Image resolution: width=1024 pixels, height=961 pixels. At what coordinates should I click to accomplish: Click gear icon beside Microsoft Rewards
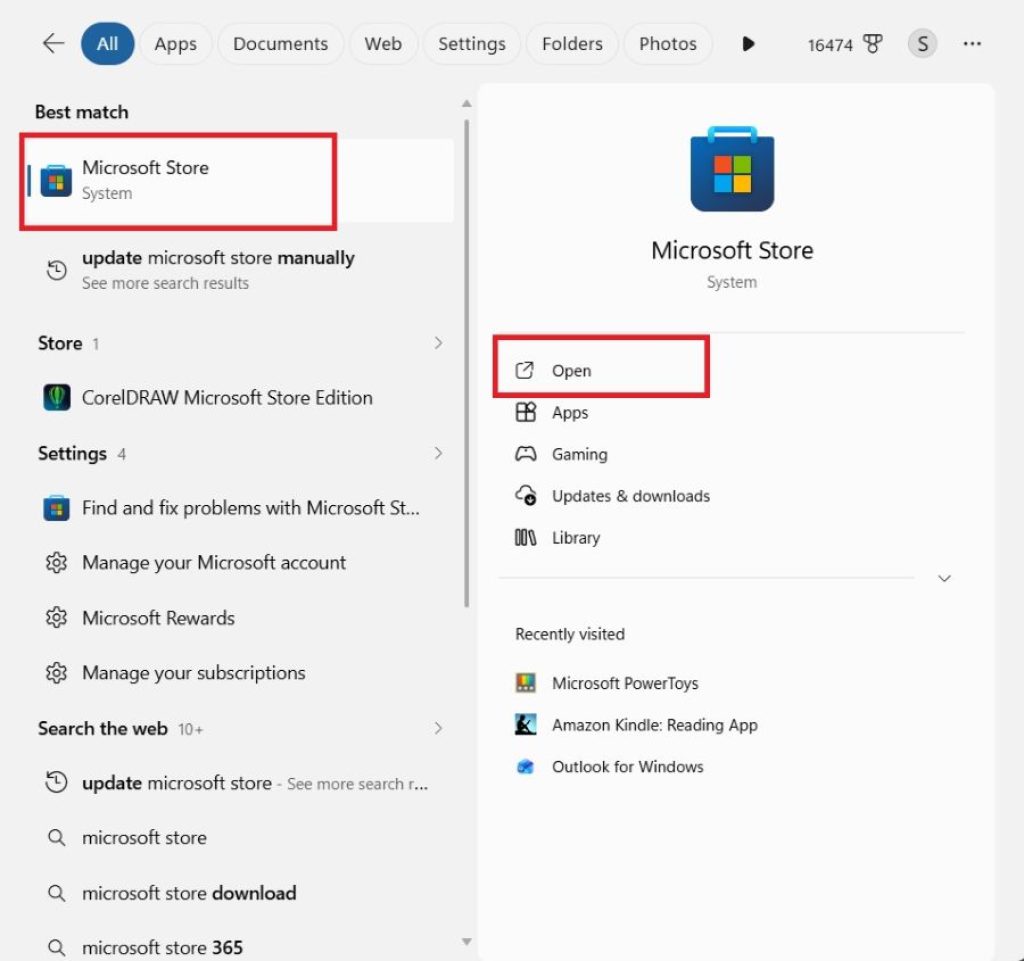(56, 618)
